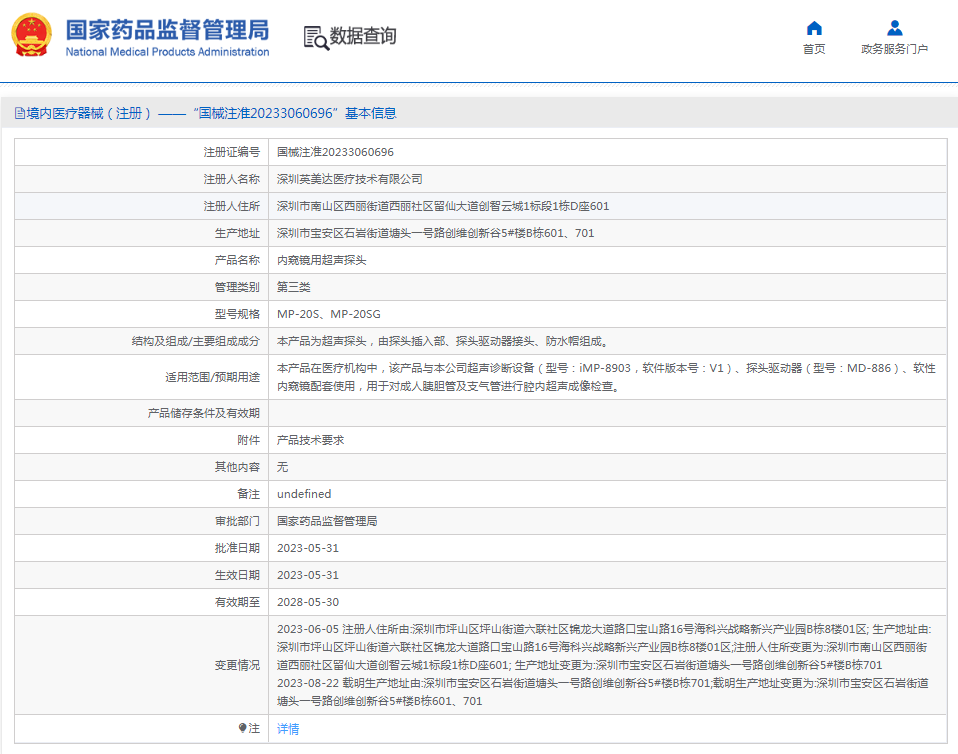
Task: Click the 产品储存条件及有效期 label
Action: tap(203, 413)
